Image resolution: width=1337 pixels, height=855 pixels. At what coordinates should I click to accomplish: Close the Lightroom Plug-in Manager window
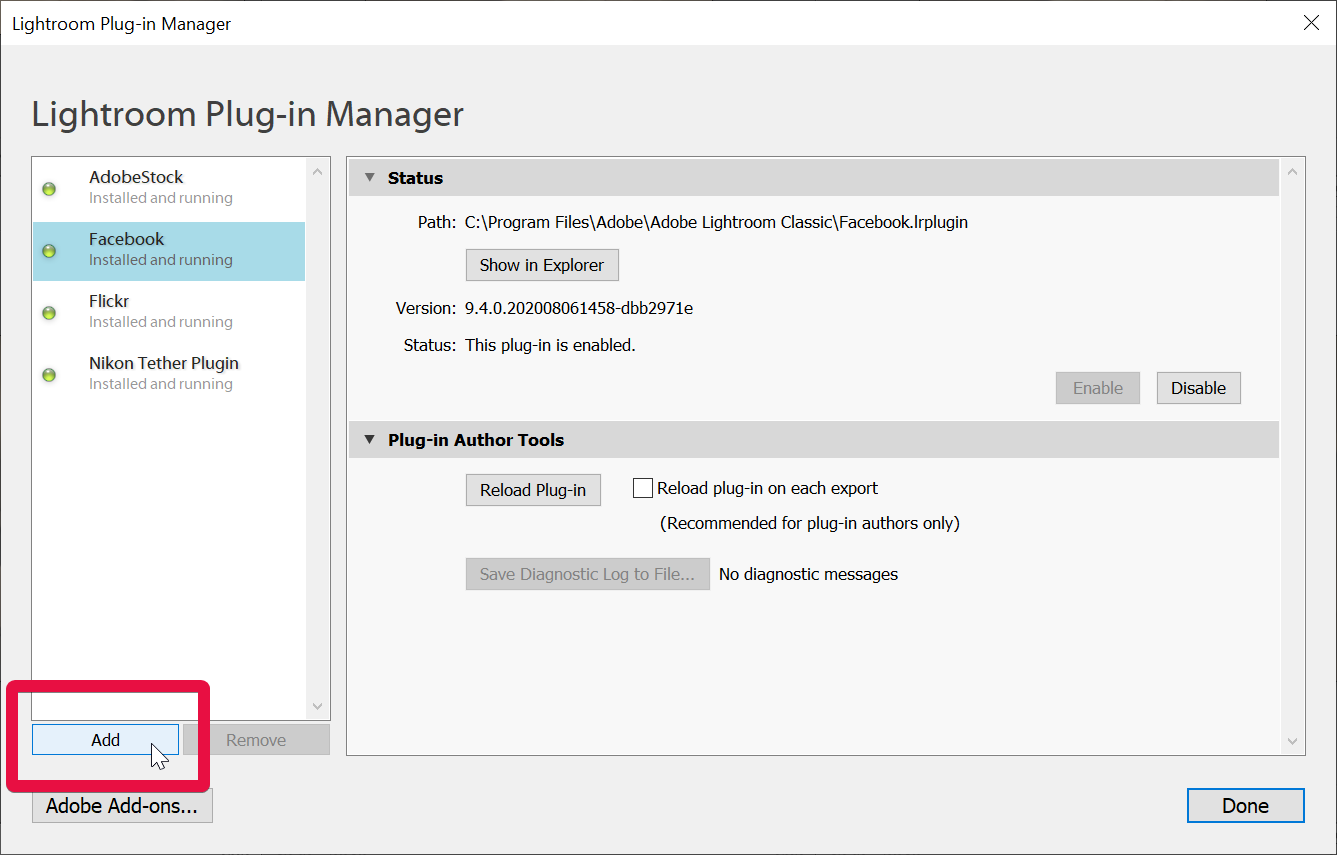tap(1311, 23)
